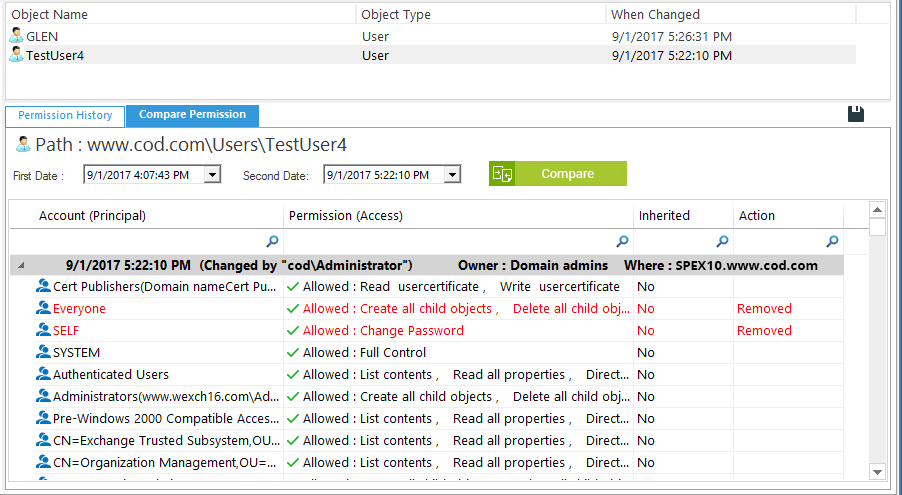Click green checkmark in Everyone row

293,309
